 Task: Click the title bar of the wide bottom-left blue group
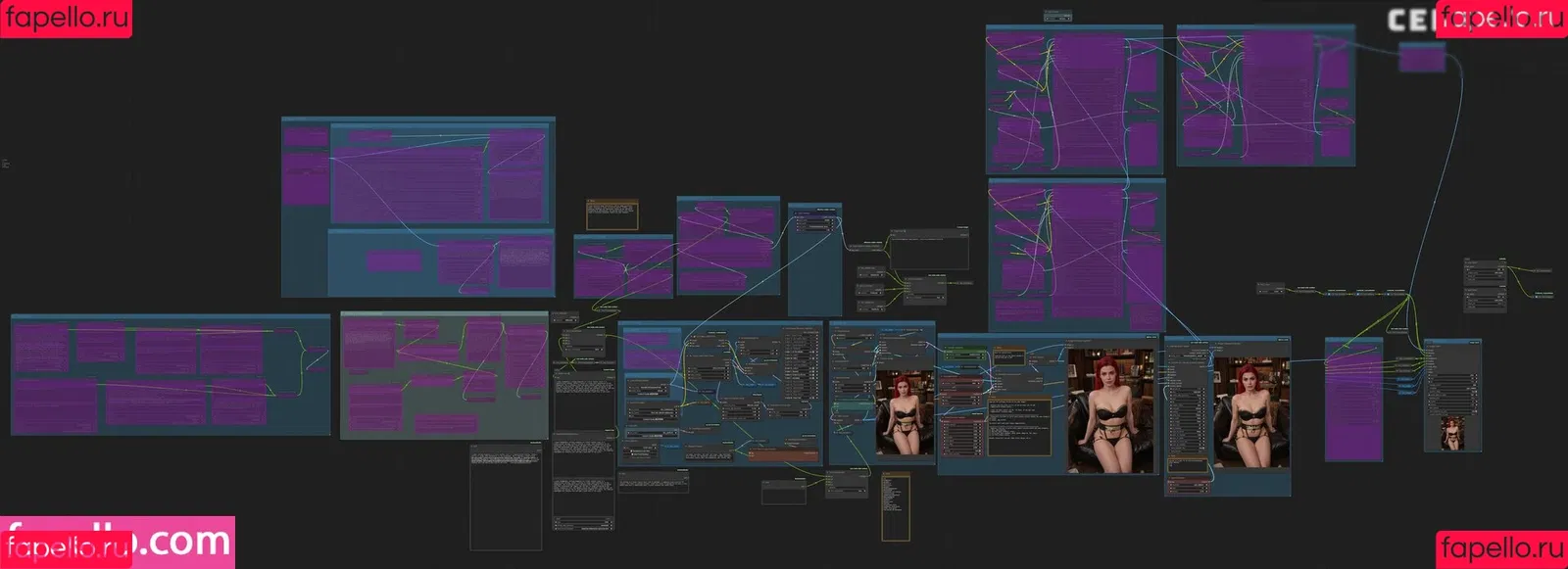(170, 317)
